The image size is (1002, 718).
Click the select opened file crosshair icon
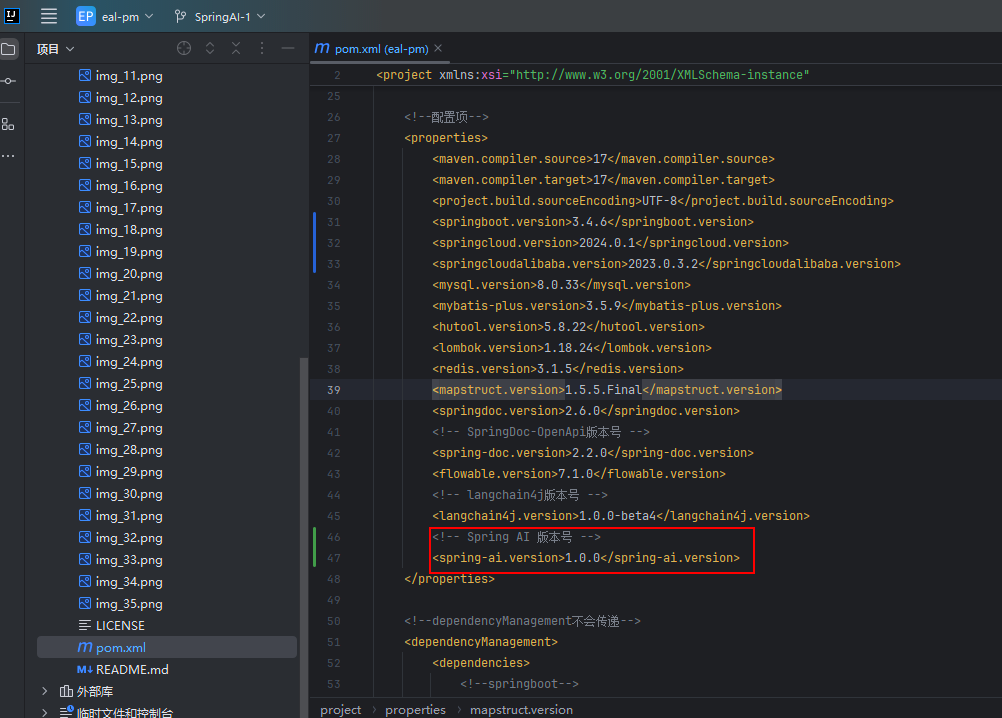point(184,49)
